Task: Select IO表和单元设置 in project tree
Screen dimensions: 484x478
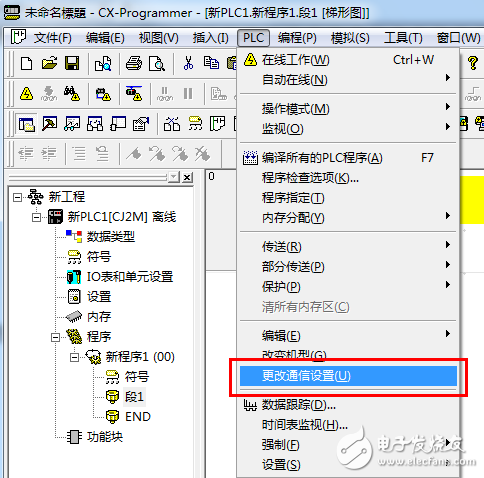Action: tap(130, 277)
